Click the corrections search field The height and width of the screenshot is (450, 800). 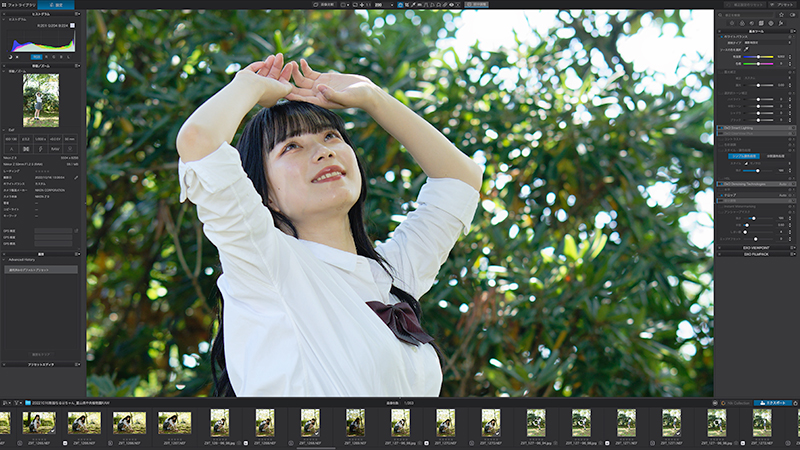(x=746, y=15)
